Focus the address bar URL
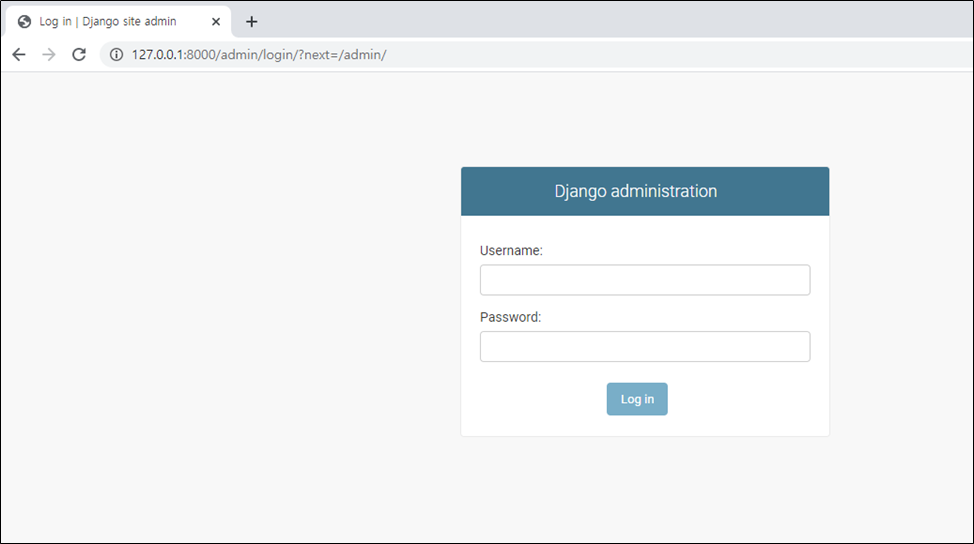974x544 pixels. (259, 55)
